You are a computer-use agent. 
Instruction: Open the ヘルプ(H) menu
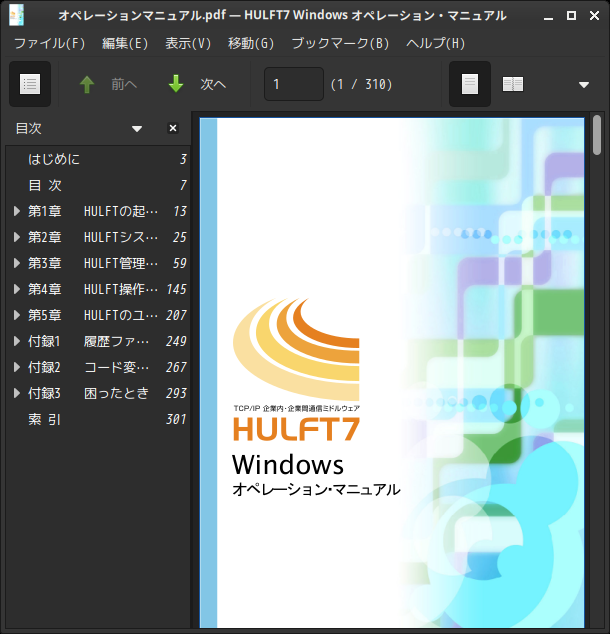(435, 43)
